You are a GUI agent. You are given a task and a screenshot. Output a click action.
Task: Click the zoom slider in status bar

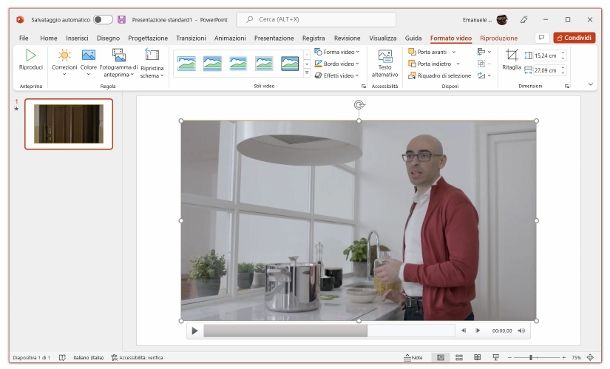(x=537, y=357)
